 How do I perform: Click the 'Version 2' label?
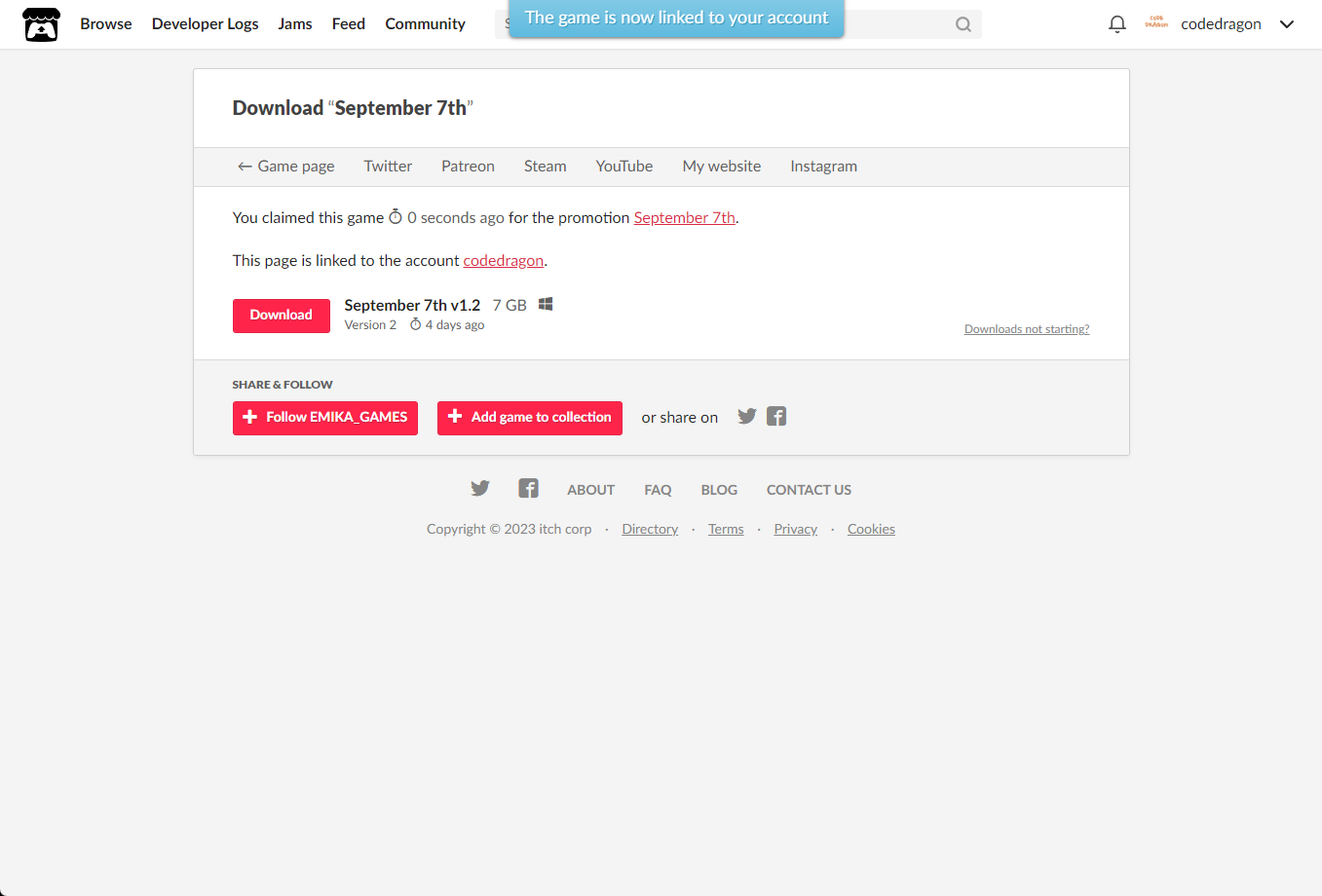point(370,325)
